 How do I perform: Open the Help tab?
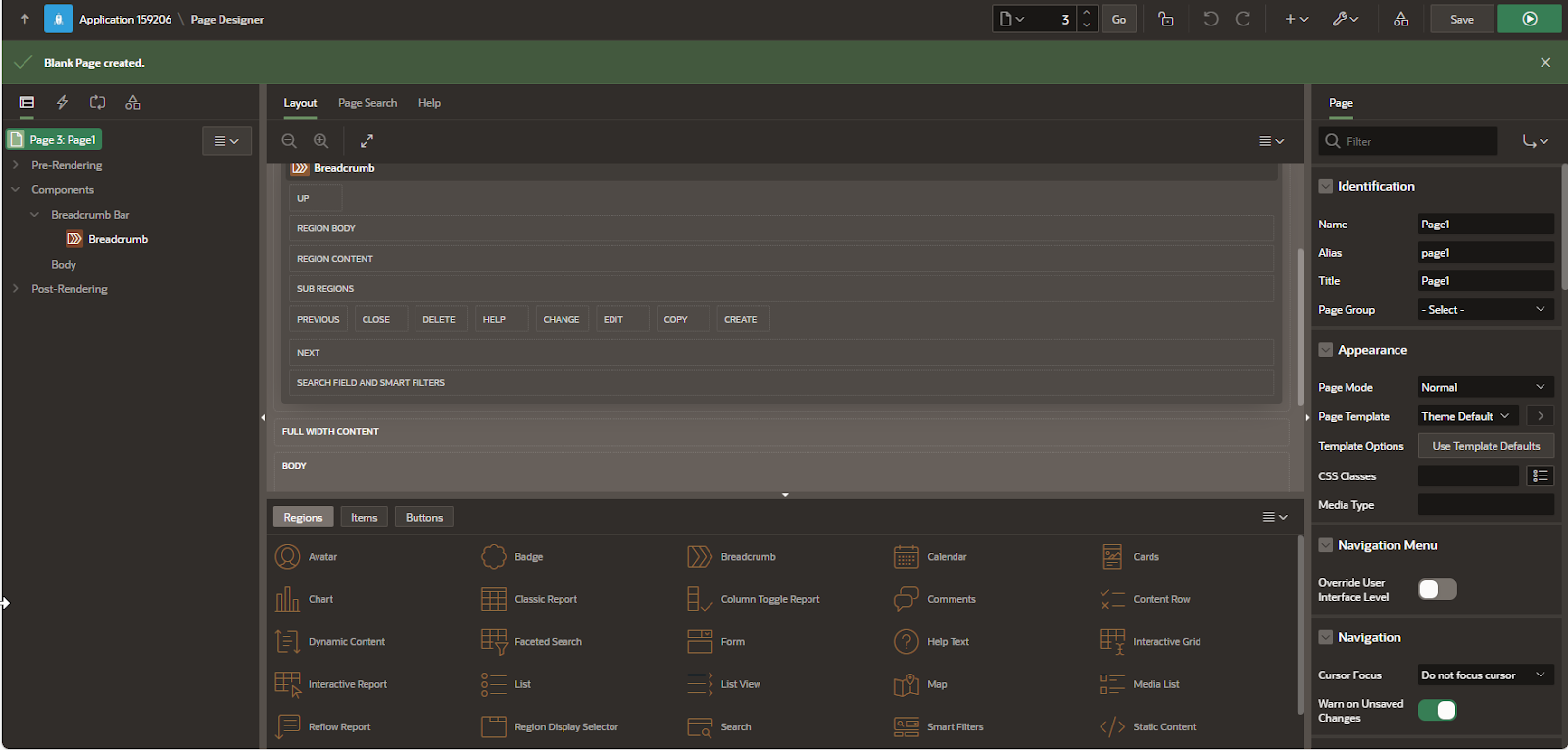(429, 103)
